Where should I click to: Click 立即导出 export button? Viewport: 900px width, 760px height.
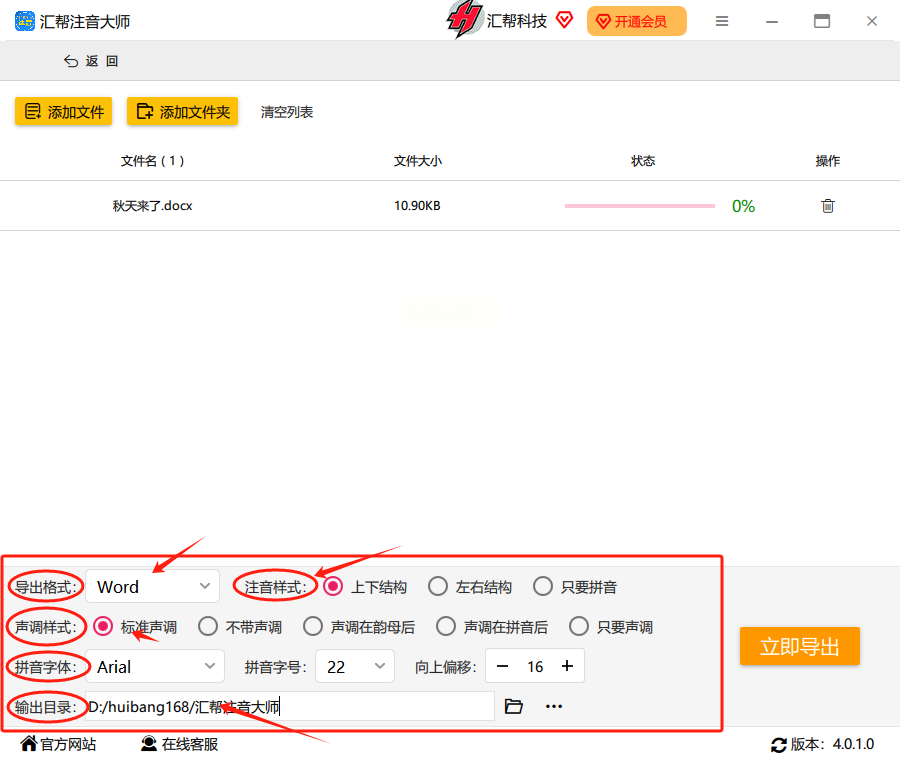[800, 646]
